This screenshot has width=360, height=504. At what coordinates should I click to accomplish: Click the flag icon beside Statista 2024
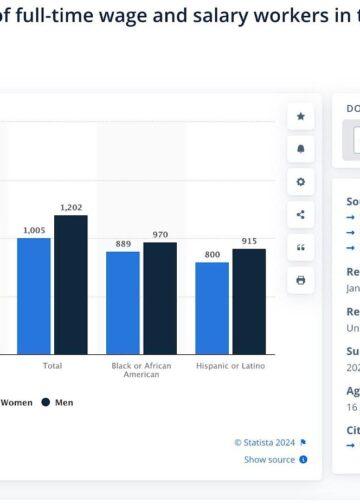click(303, 443)
